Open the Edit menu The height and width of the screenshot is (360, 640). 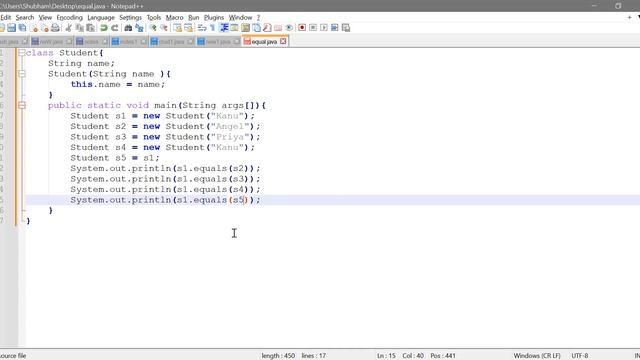(x=6, y=18)
